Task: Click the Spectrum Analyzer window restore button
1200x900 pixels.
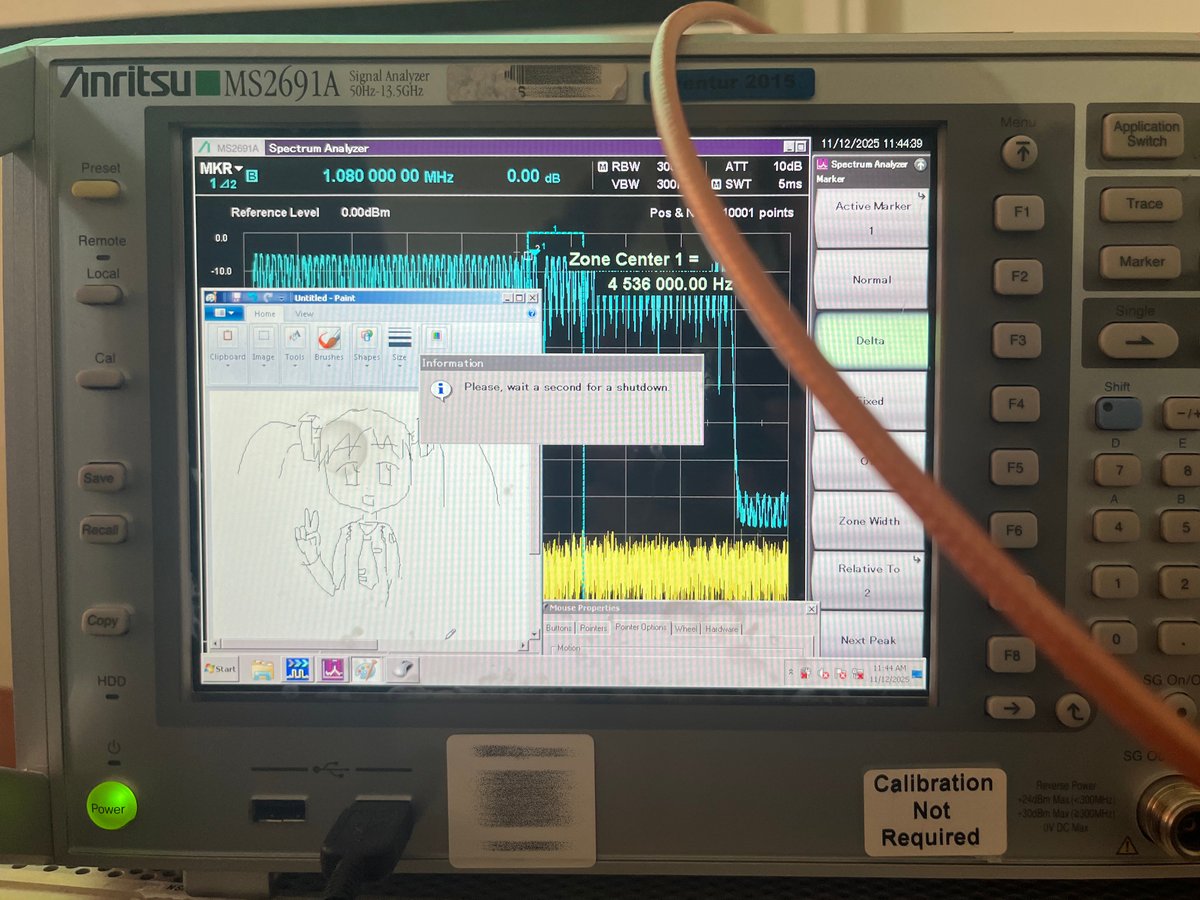Action: pos(799,147)
